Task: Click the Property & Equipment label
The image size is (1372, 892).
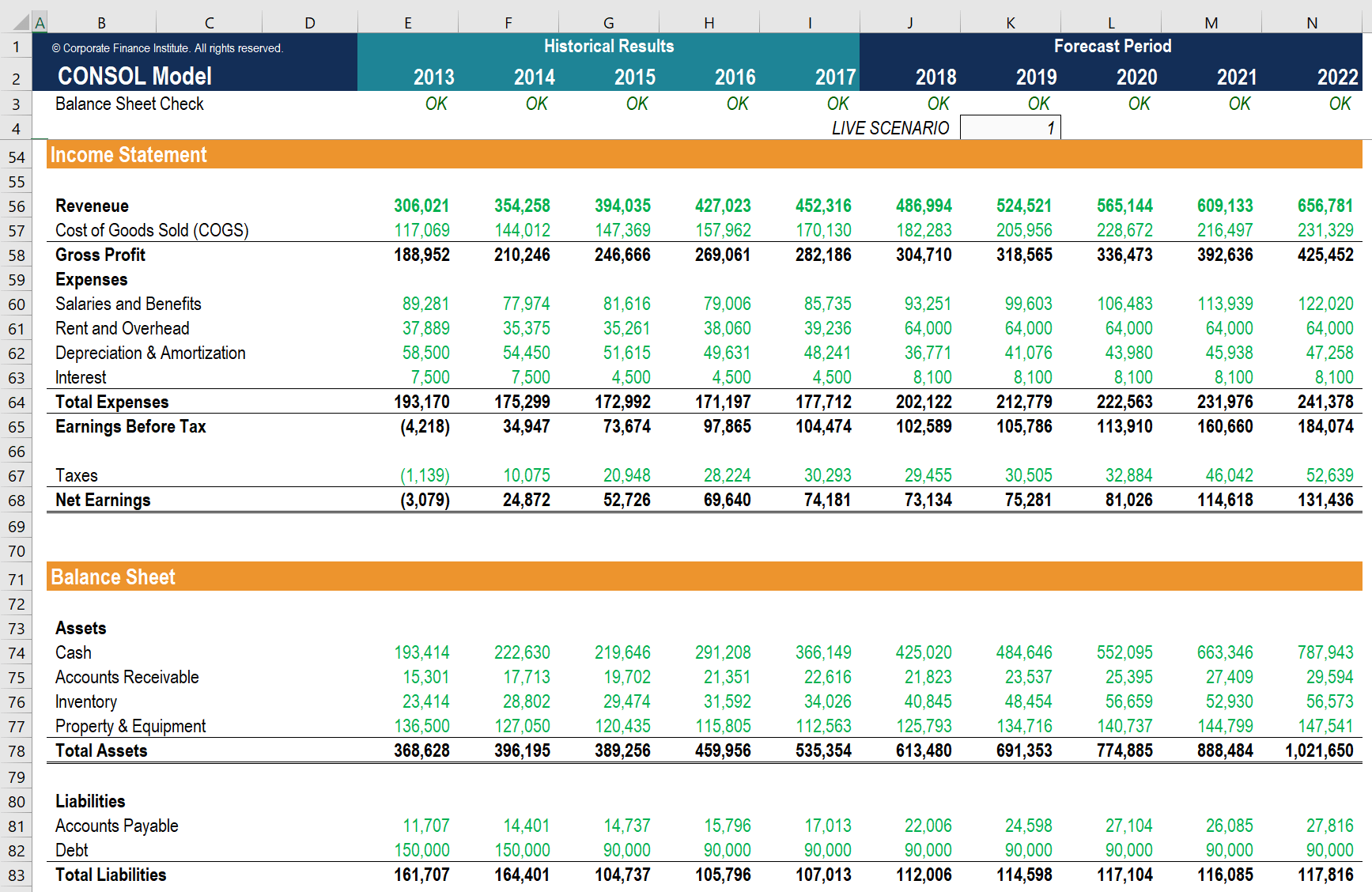Action: pyautogui.click(x=130, y=726)
